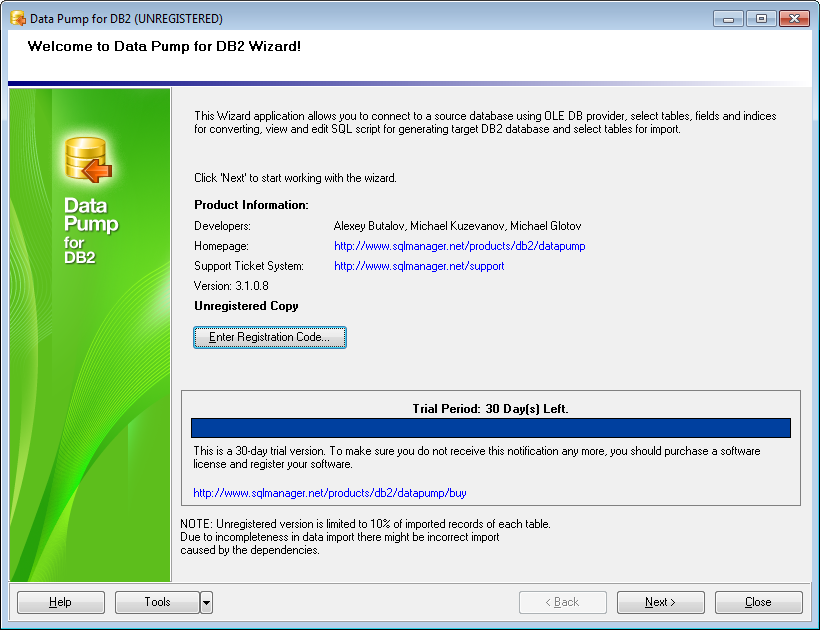Screen dimensions: 820x630
Task: Open the Homepage datapump link
Action: (460, 246)
